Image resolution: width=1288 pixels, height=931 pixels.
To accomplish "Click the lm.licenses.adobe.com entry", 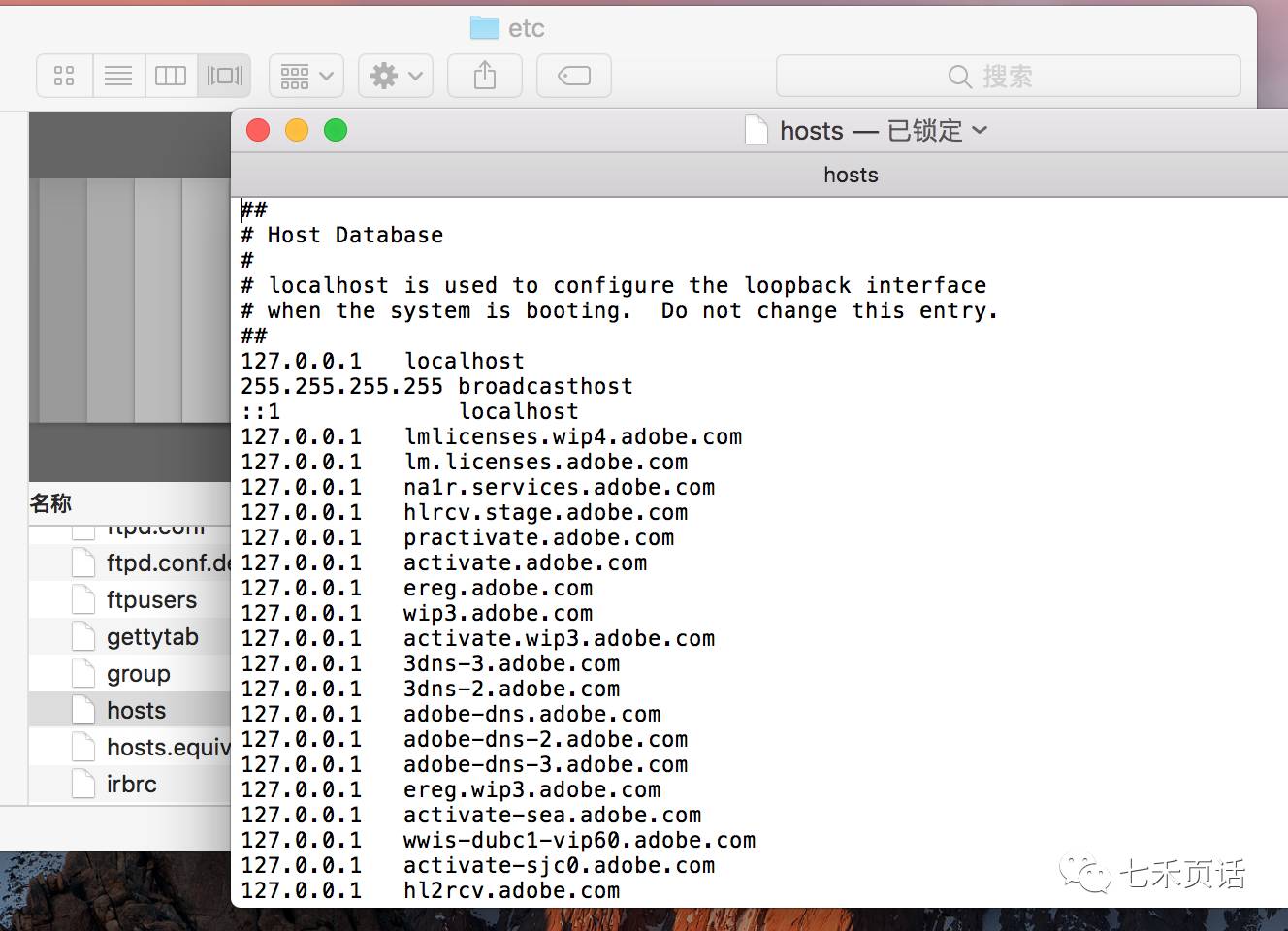I will click(x=546, y=462).
